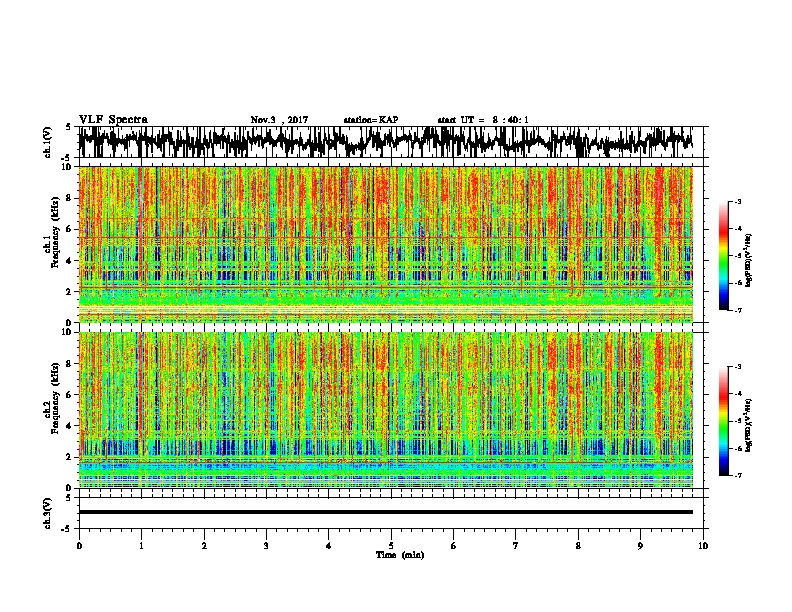792x612 pixels.
Task: Click time axis tick label "3"
Action: (x=266, y=546)
